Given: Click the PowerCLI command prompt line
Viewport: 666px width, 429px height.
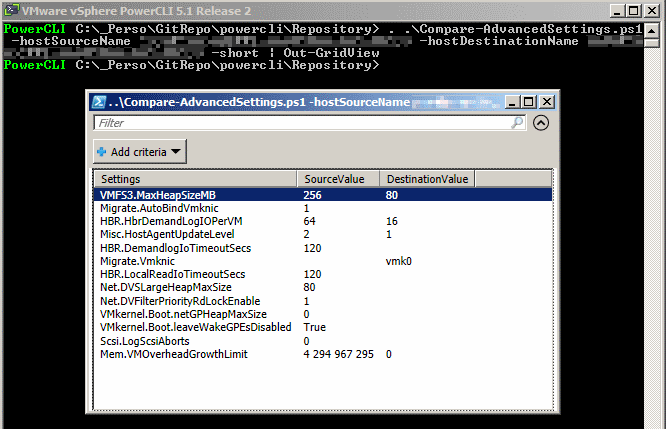Looking at the screenshot, I should (191, 65).
